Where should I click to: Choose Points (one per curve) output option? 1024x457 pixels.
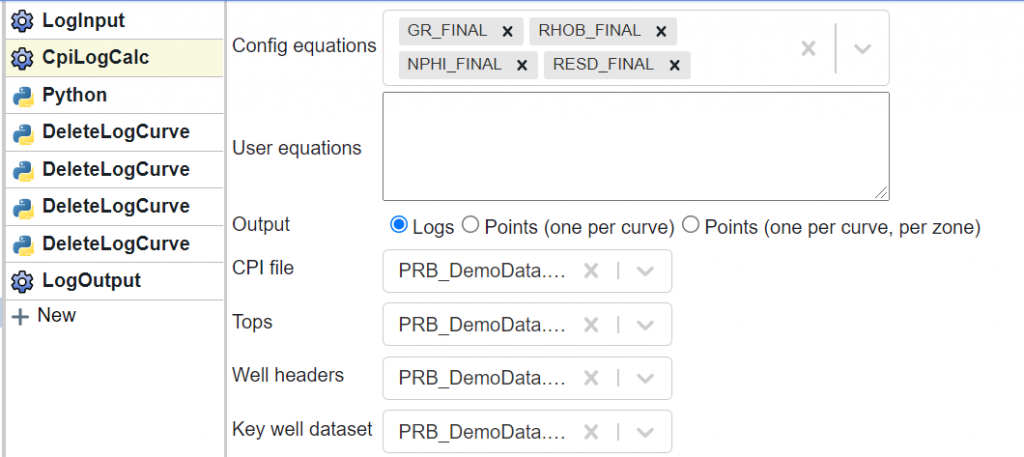coord(470,225)
